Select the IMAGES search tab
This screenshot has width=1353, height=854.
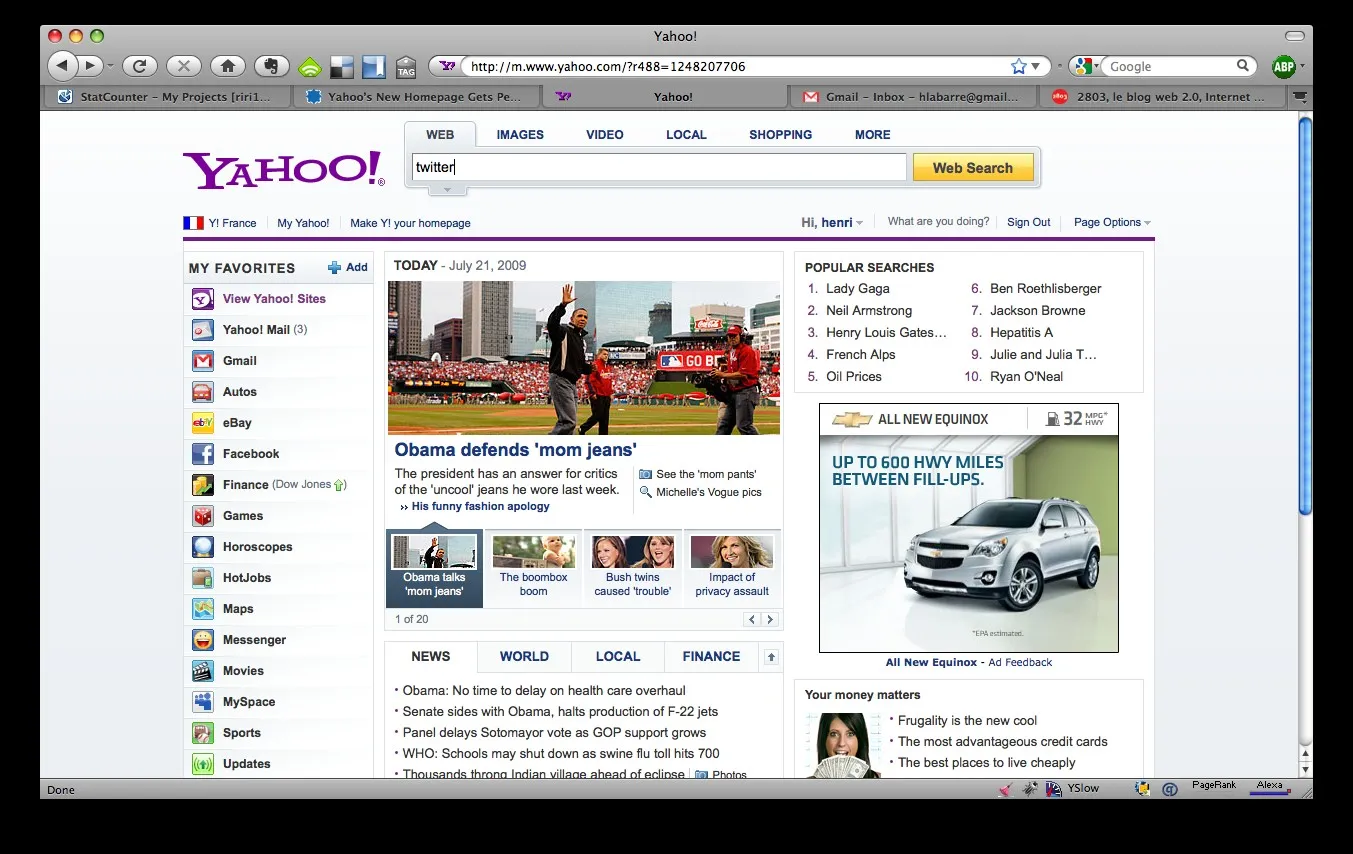pos(520,135)
